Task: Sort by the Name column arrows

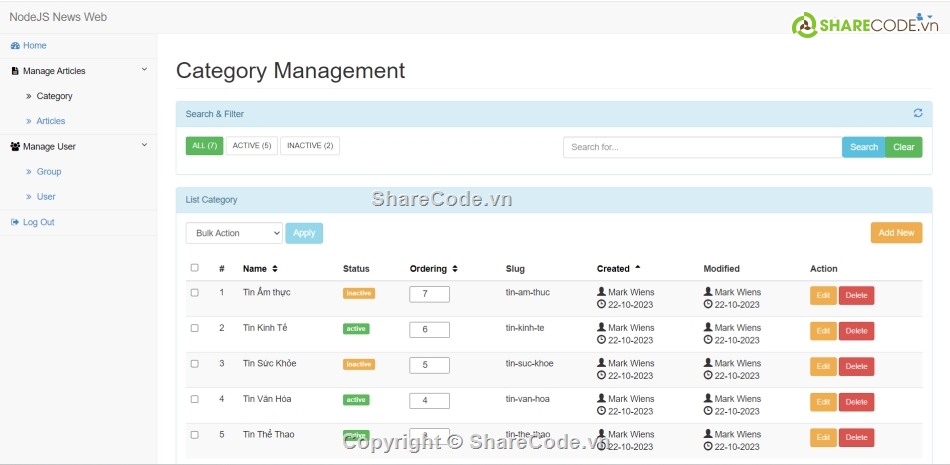Action: (275, 269)
